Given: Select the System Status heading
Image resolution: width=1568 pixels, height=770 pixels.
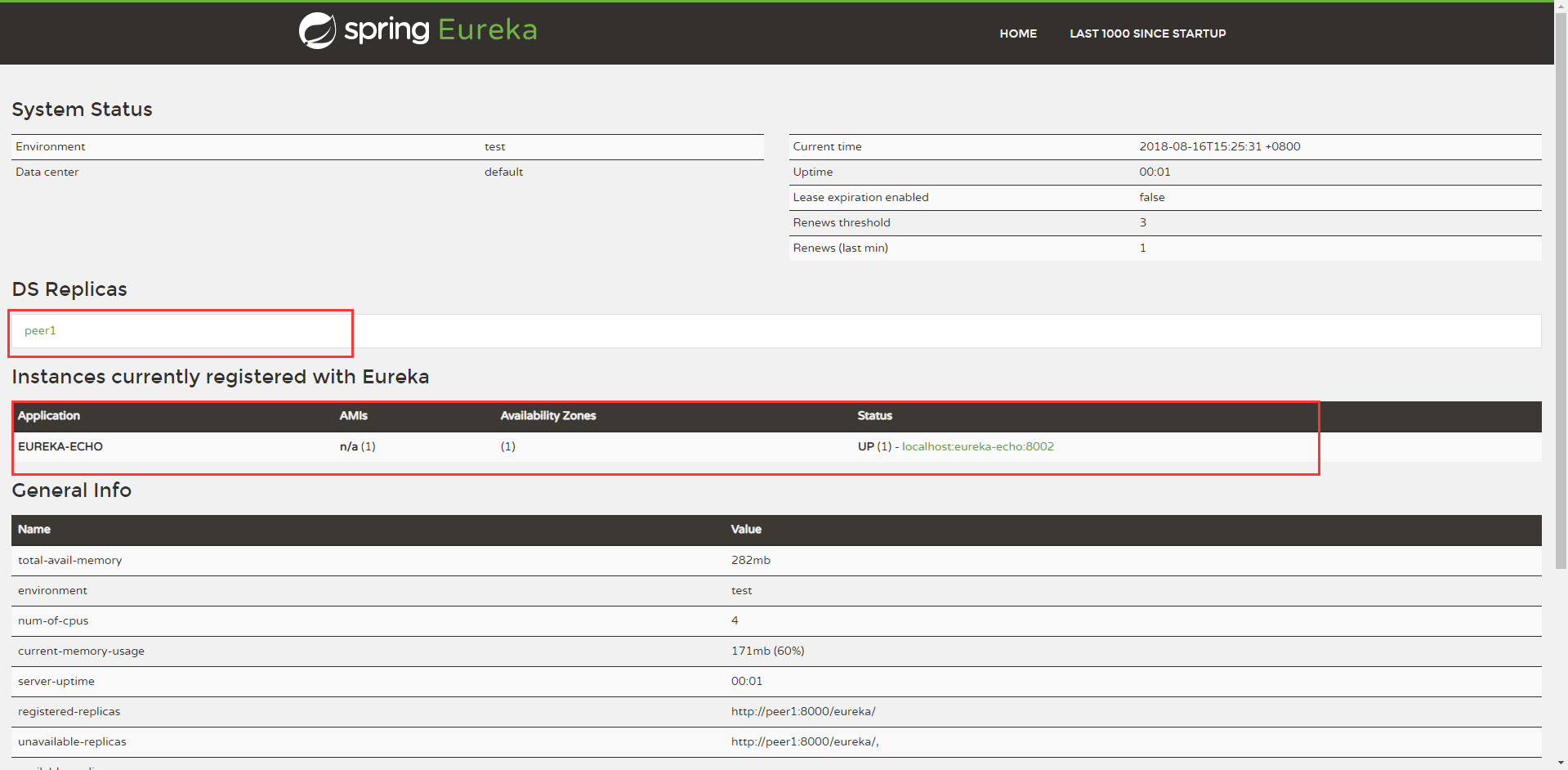Looking at the screenshot, I should (x=82, y=110).
